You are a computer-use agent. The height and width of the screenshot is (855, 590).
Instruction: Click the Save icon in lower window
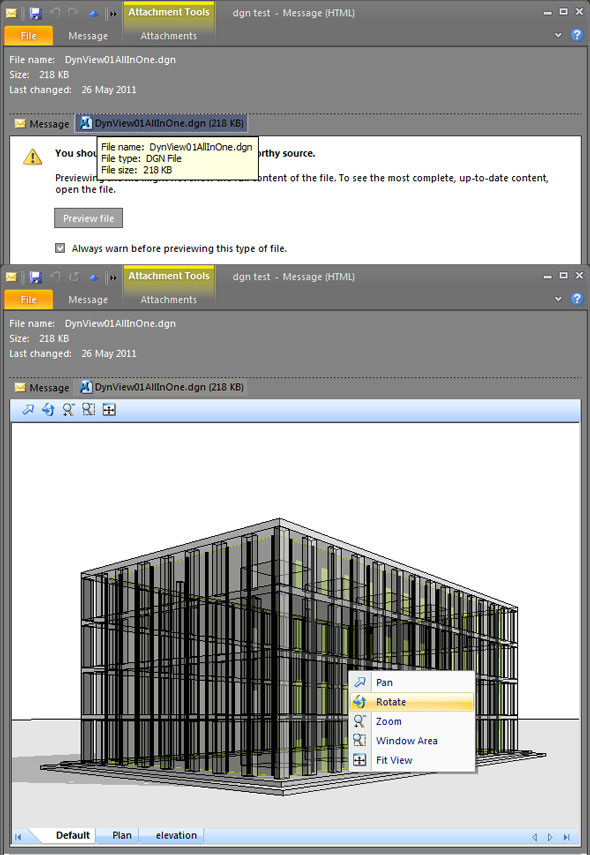[x=35, y=277]
